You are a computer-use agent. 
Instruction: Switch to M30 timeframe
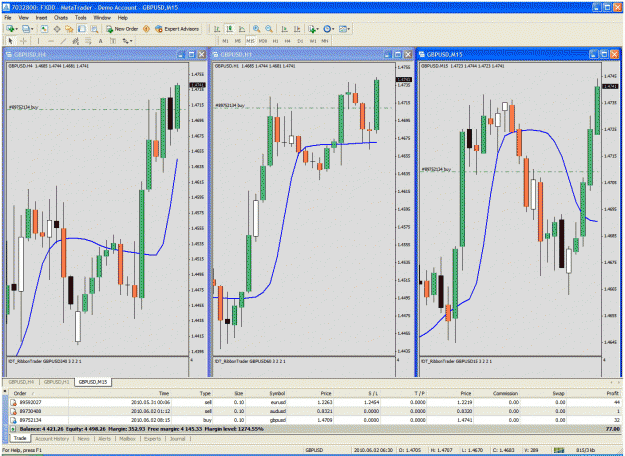tap(263, 41)
